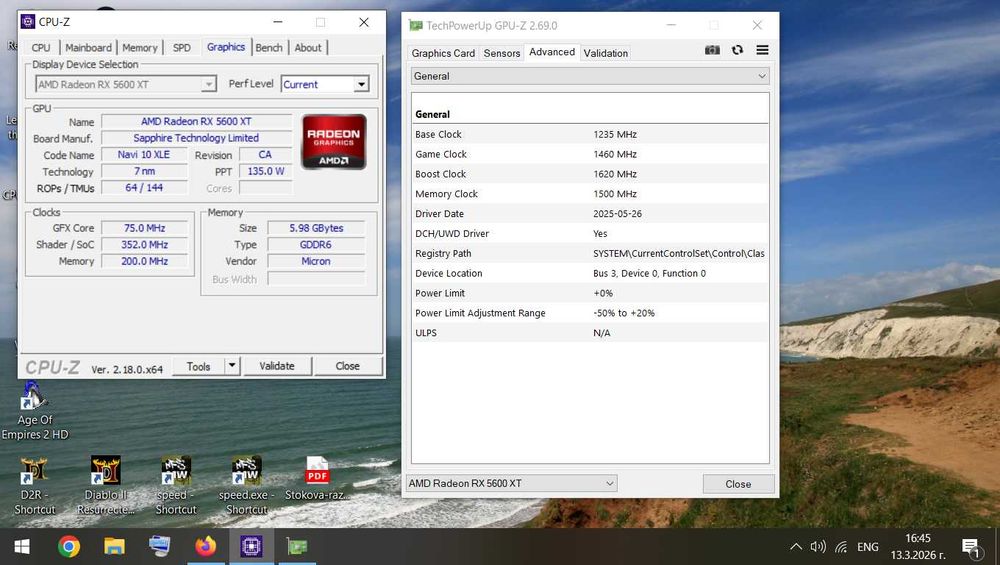Click the GPU-Z screenshot camera icon

712,50
